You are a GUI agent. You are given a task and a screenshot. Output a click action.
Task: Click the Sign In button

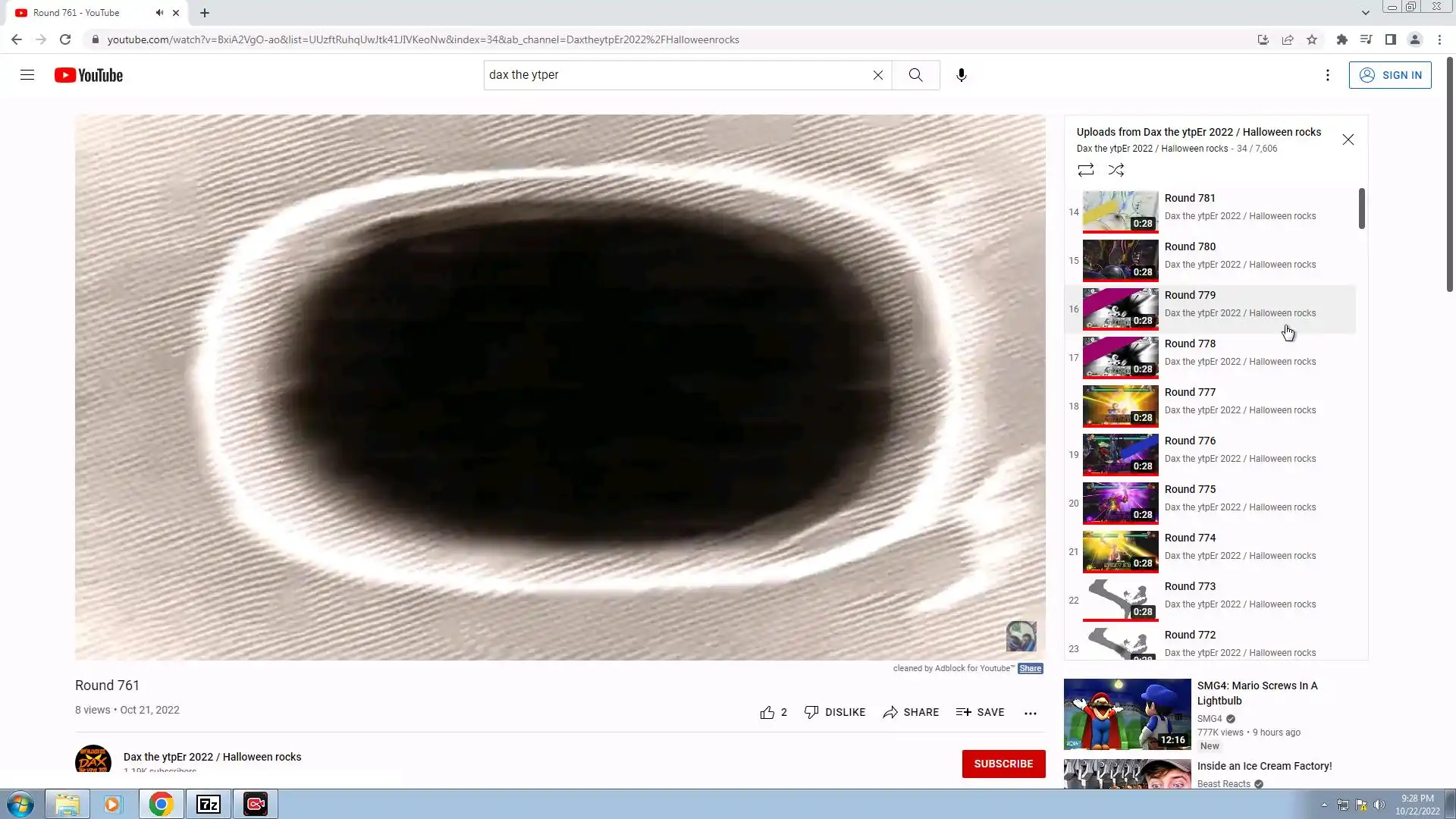tap(1389, 75)
